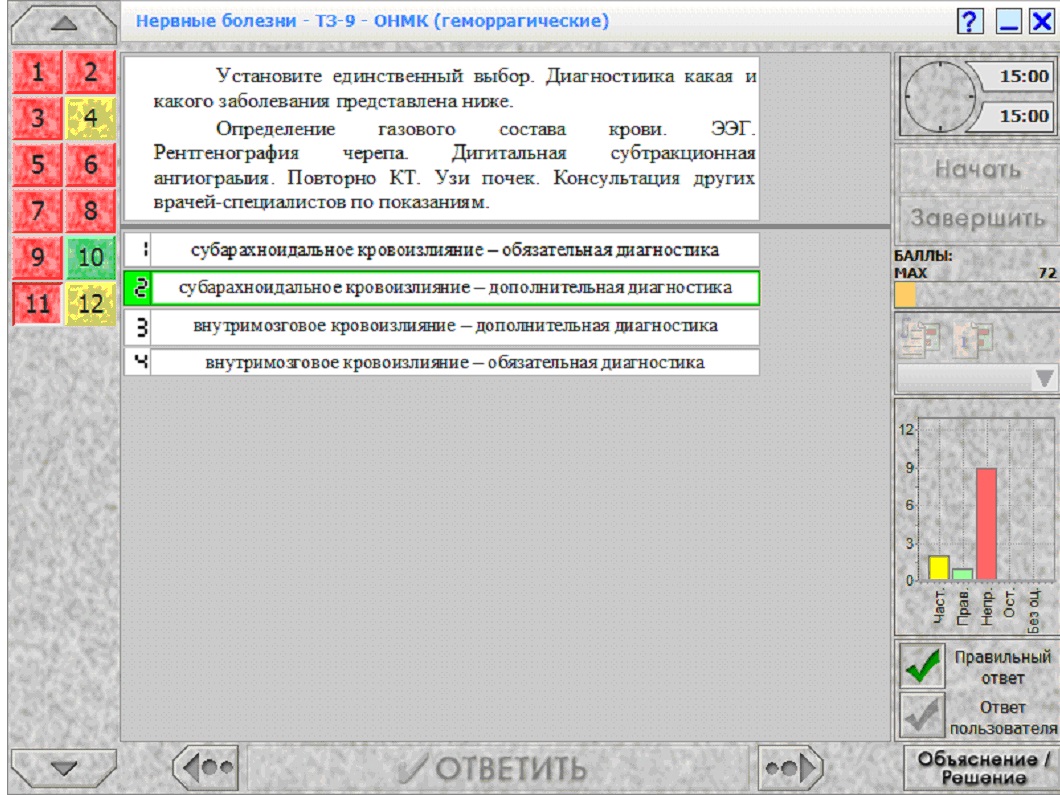The width and height of the screenshot is (1060, 795).
Task: Open help with the question mark icon
Action: pos(969,22)
